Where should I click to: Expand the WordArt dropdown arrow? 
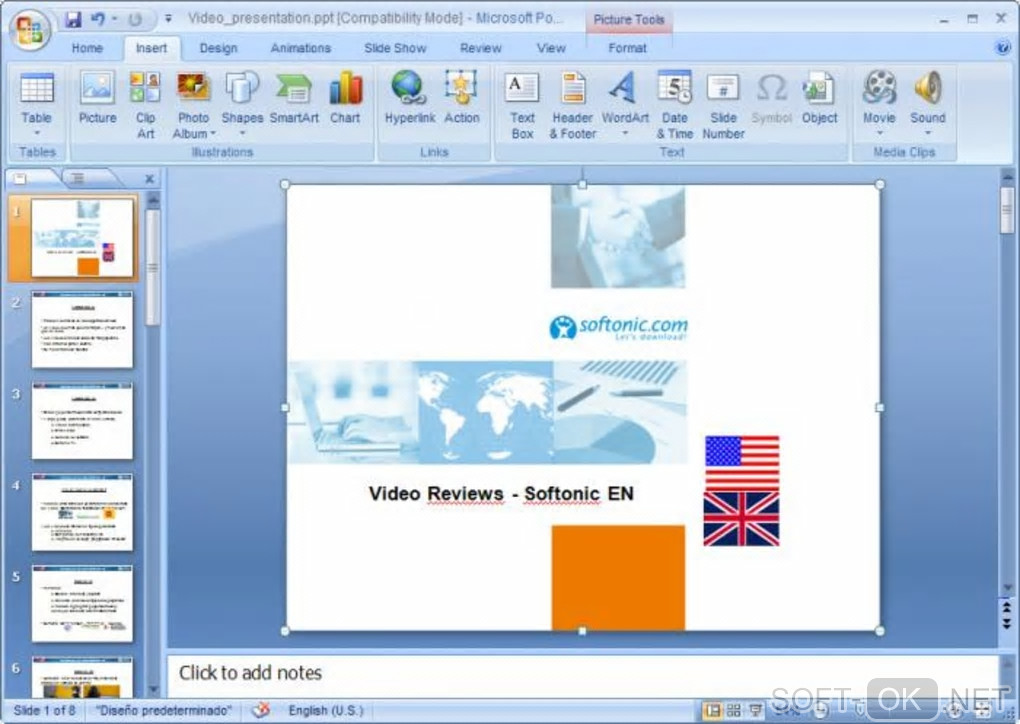[x=624, y=133]
